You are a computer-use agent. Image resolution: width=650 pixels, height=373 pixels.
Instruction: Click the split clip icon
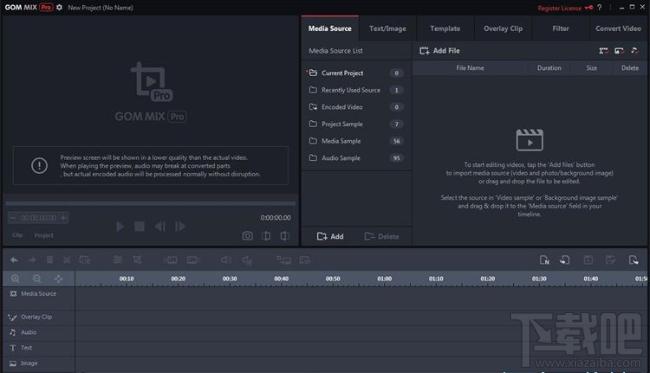tap(85, 260)
